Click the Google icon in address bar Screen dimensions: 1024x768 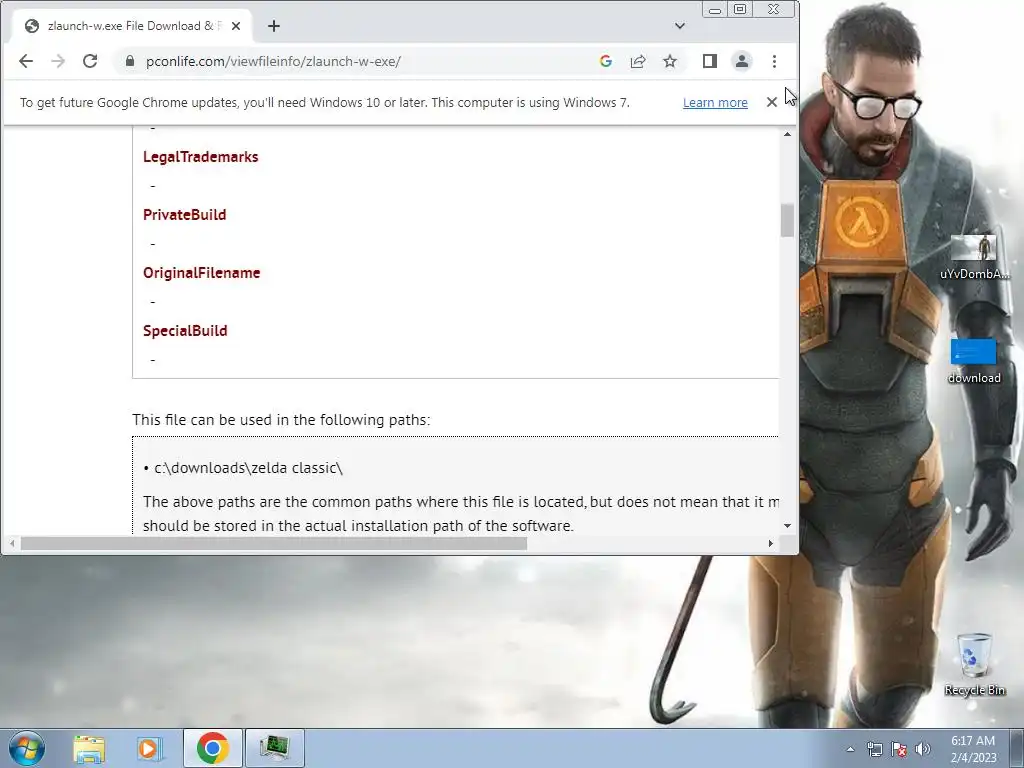coord(605,61)
